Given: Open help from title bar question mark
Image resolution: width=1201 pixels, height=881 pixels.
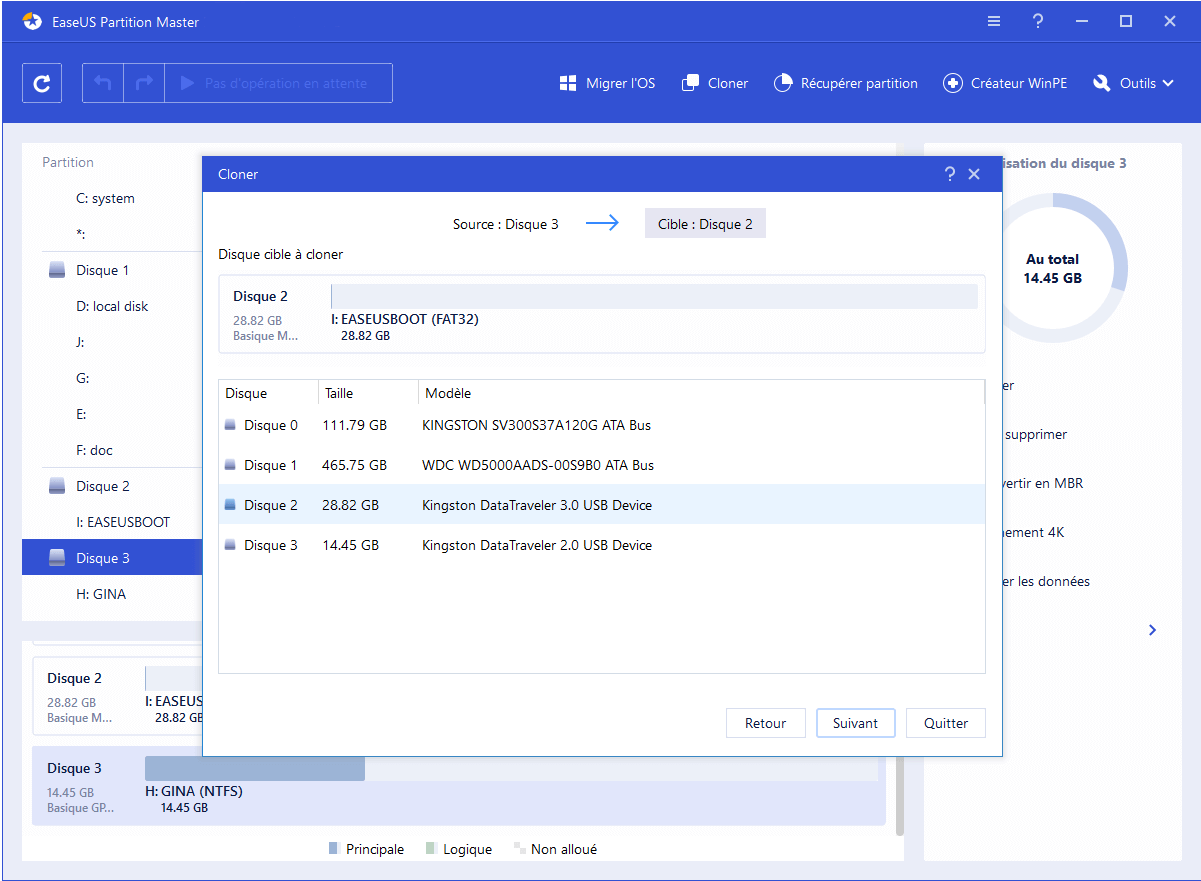Looking at the screenshot, I should click(x=1038, y=21).
